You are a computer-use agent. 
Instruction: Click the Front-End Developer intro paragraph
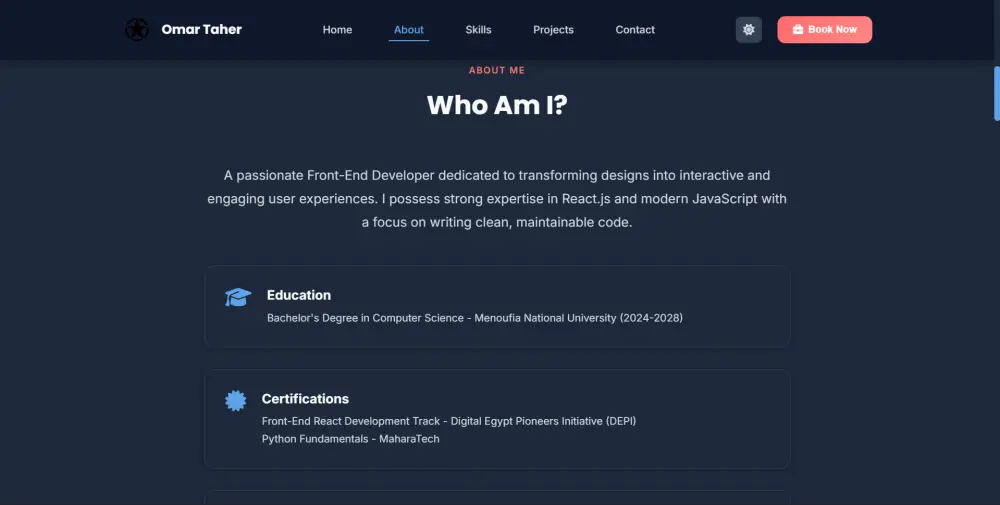[497, 198]
